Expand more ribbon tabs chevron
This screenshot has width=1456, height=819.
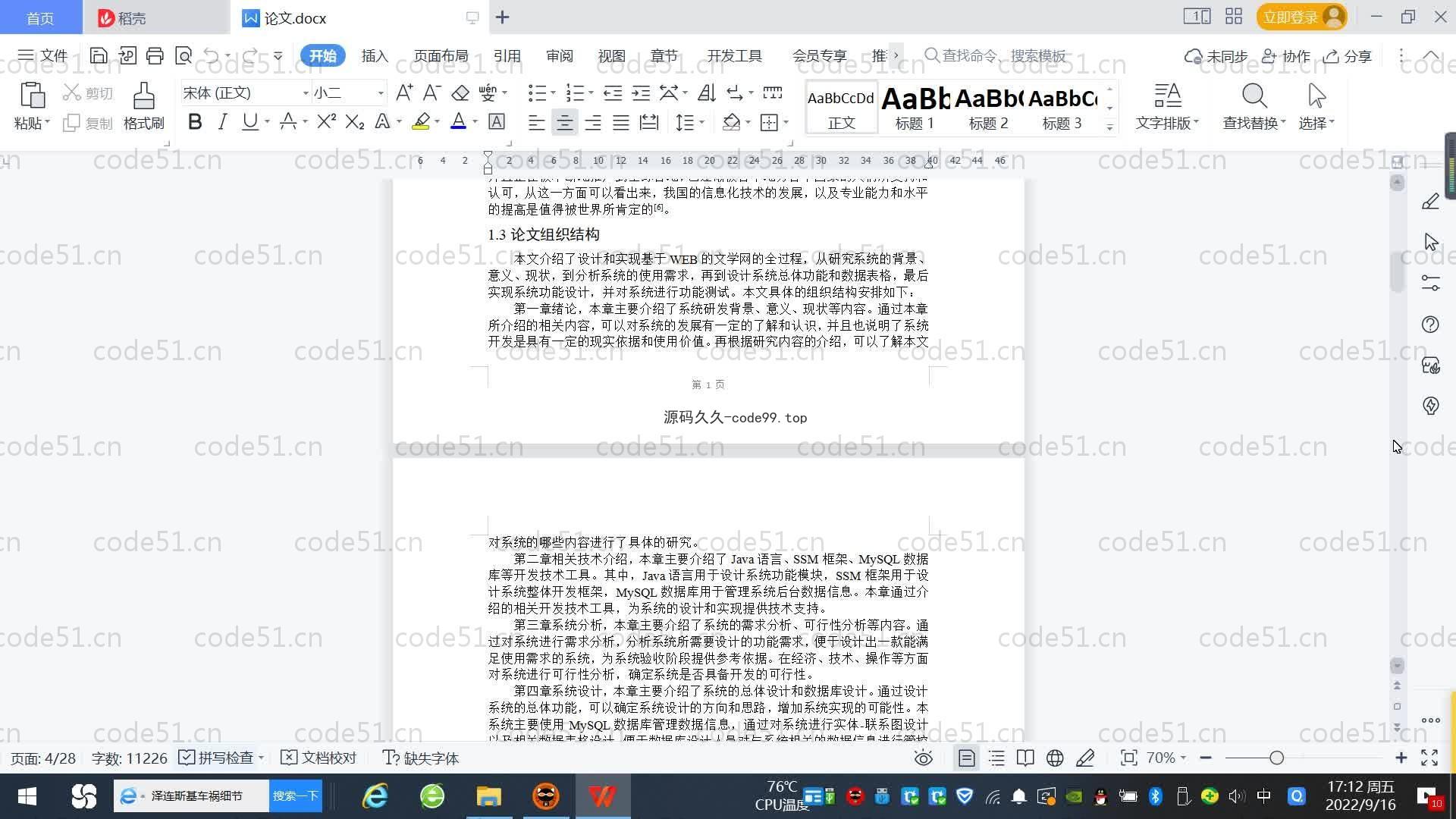click(x=896, y=55)
